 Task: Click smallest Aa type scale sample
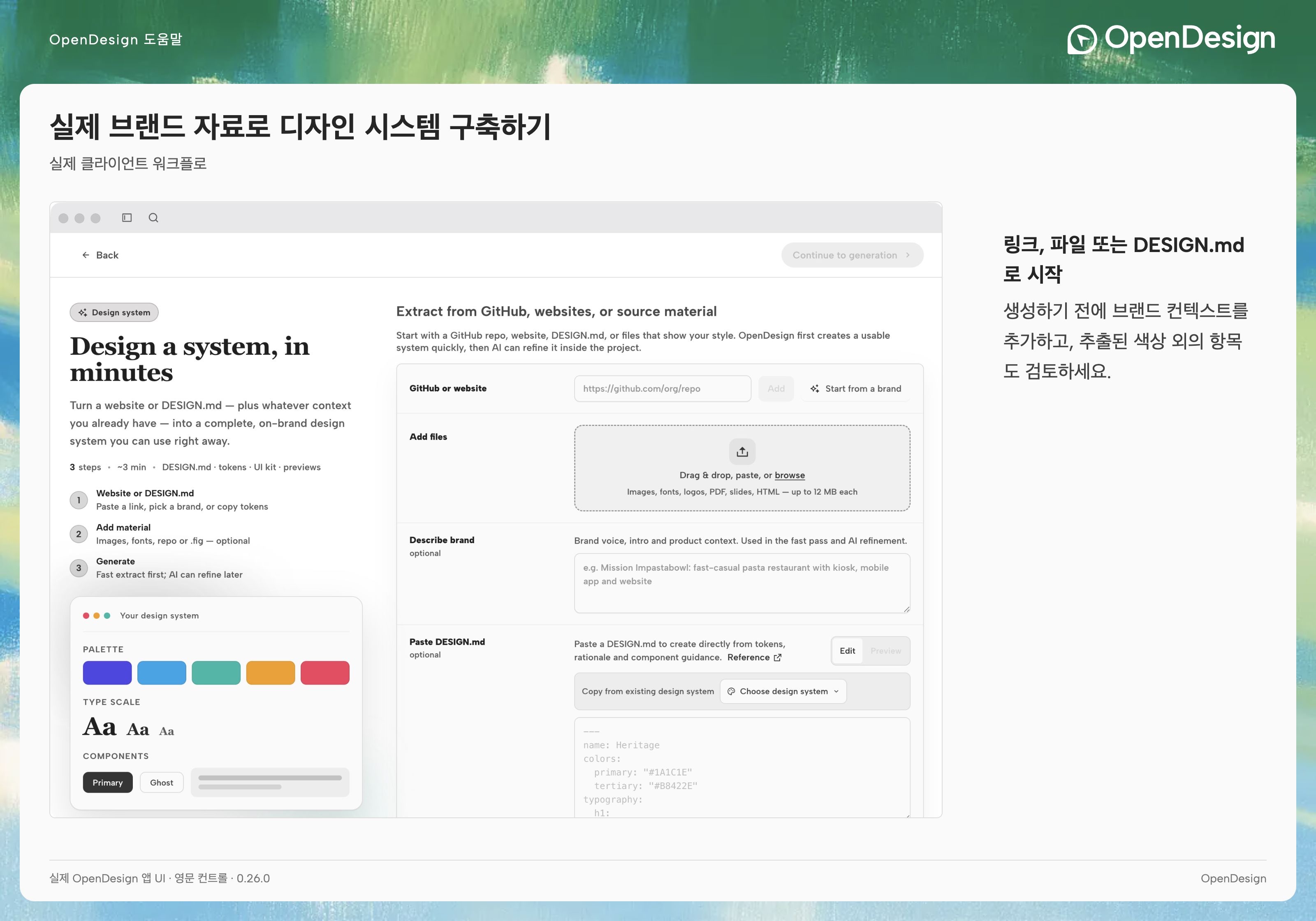167,731
